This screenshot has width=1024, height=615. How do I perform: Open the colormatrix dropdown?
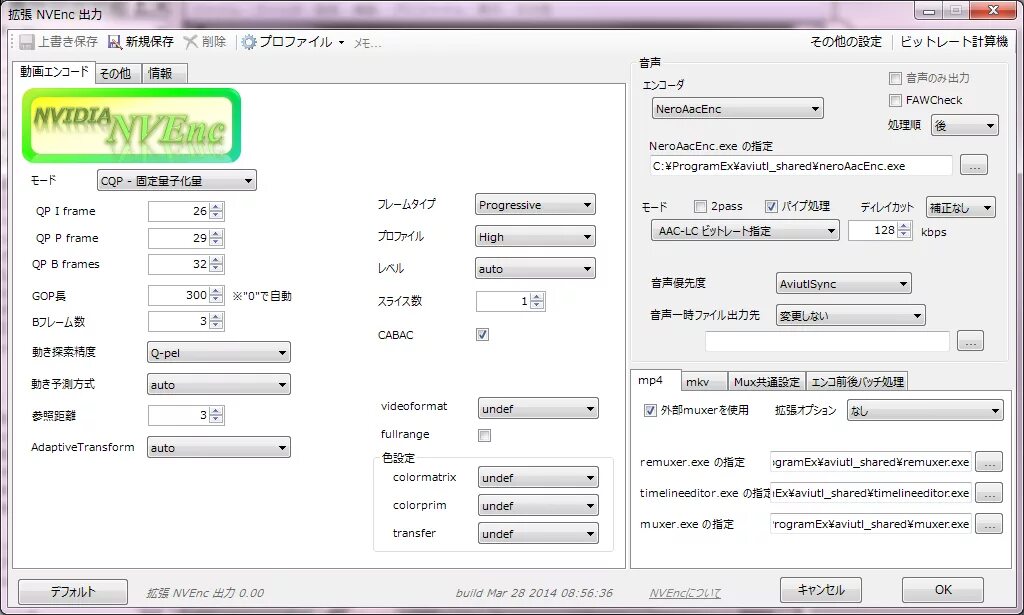point(538,478)
